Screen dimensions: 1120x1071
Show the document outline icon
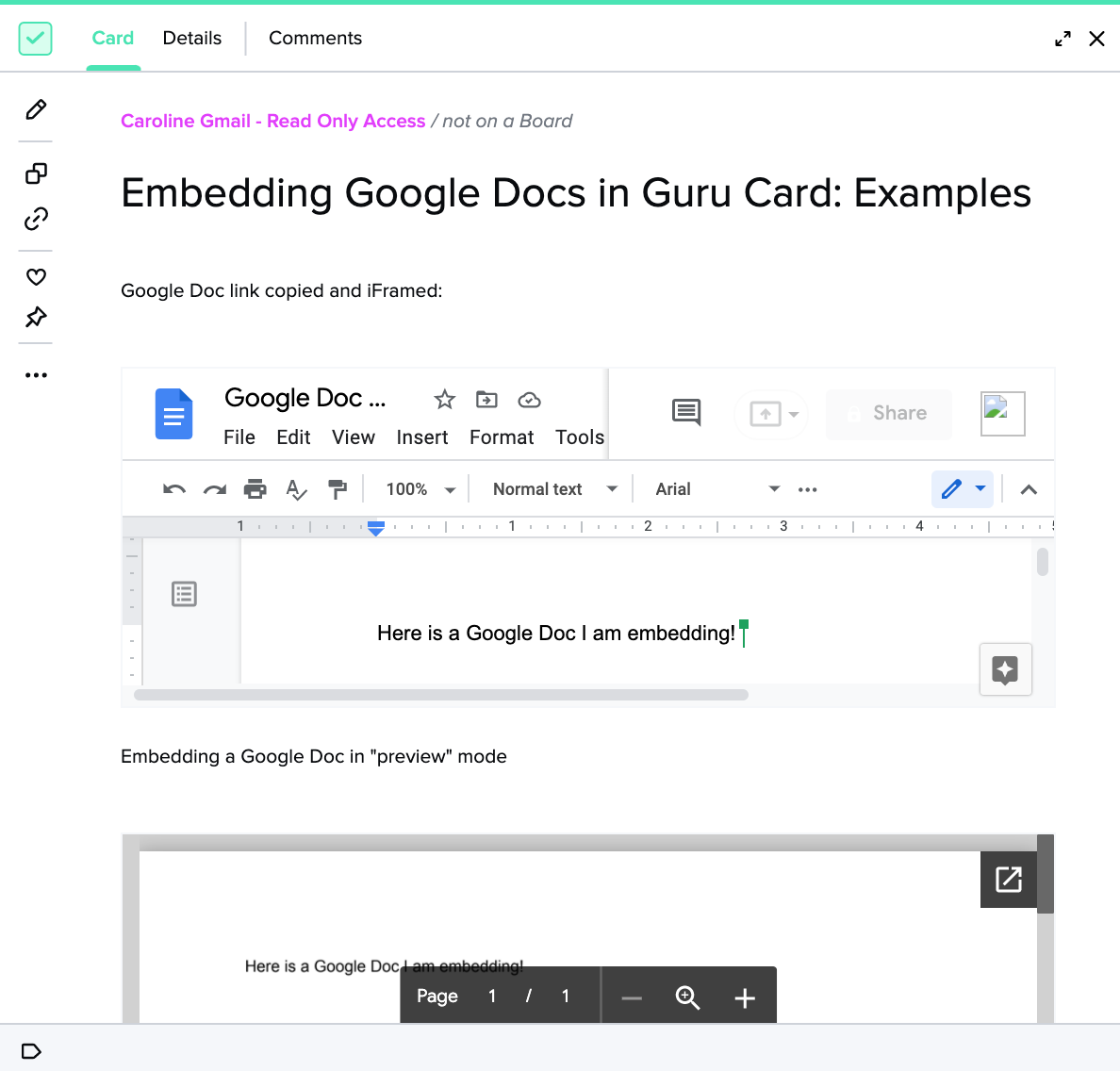click(x=184, y=594)
